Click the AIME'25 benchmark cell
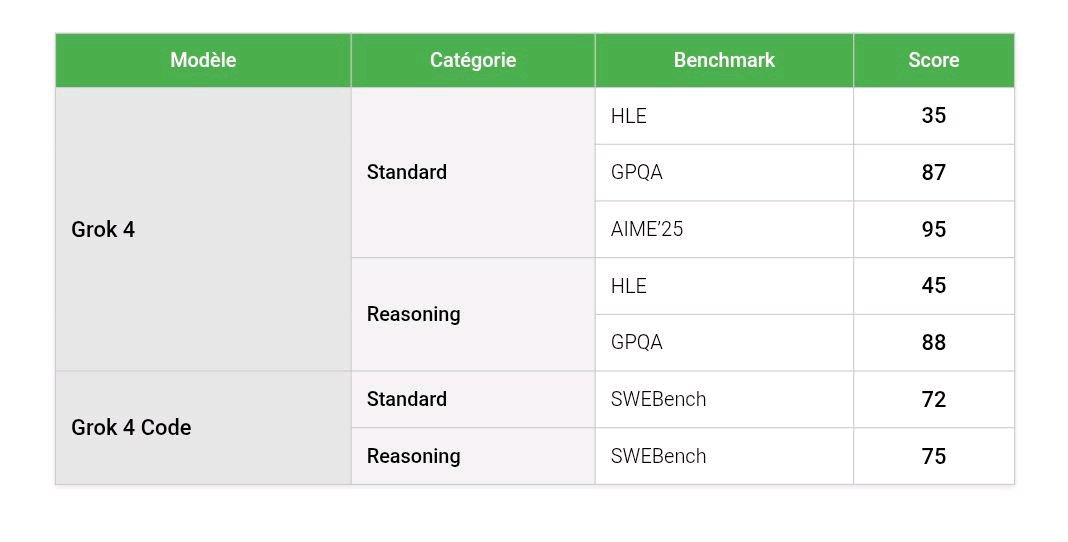The image size is (1068, 542). (647, 229)
